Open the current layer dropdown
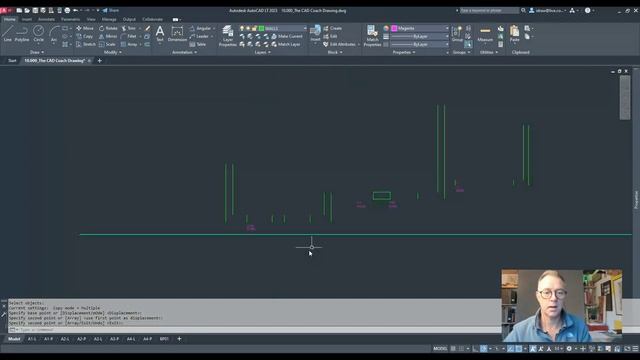 304,28
